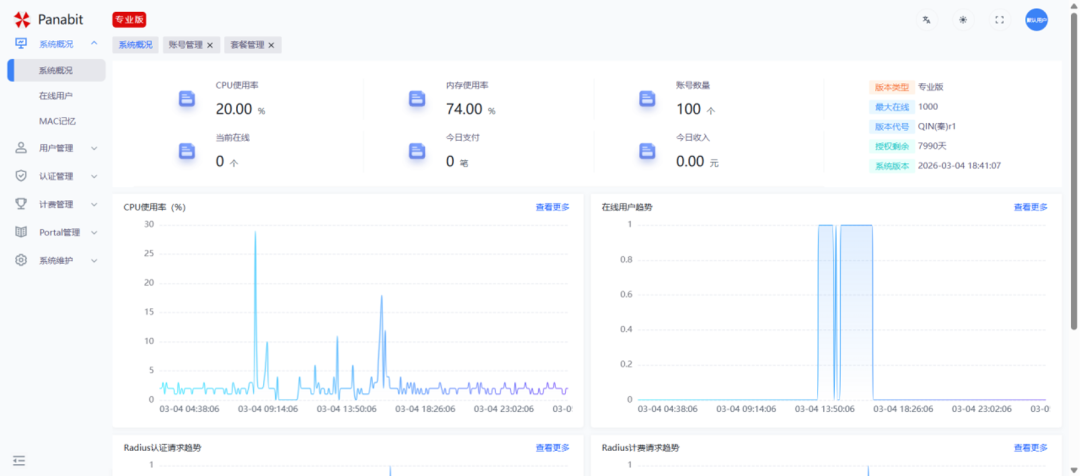Close the 套餐管理 tab
This screenshot has width=1080, height=476.
point(271,45)
